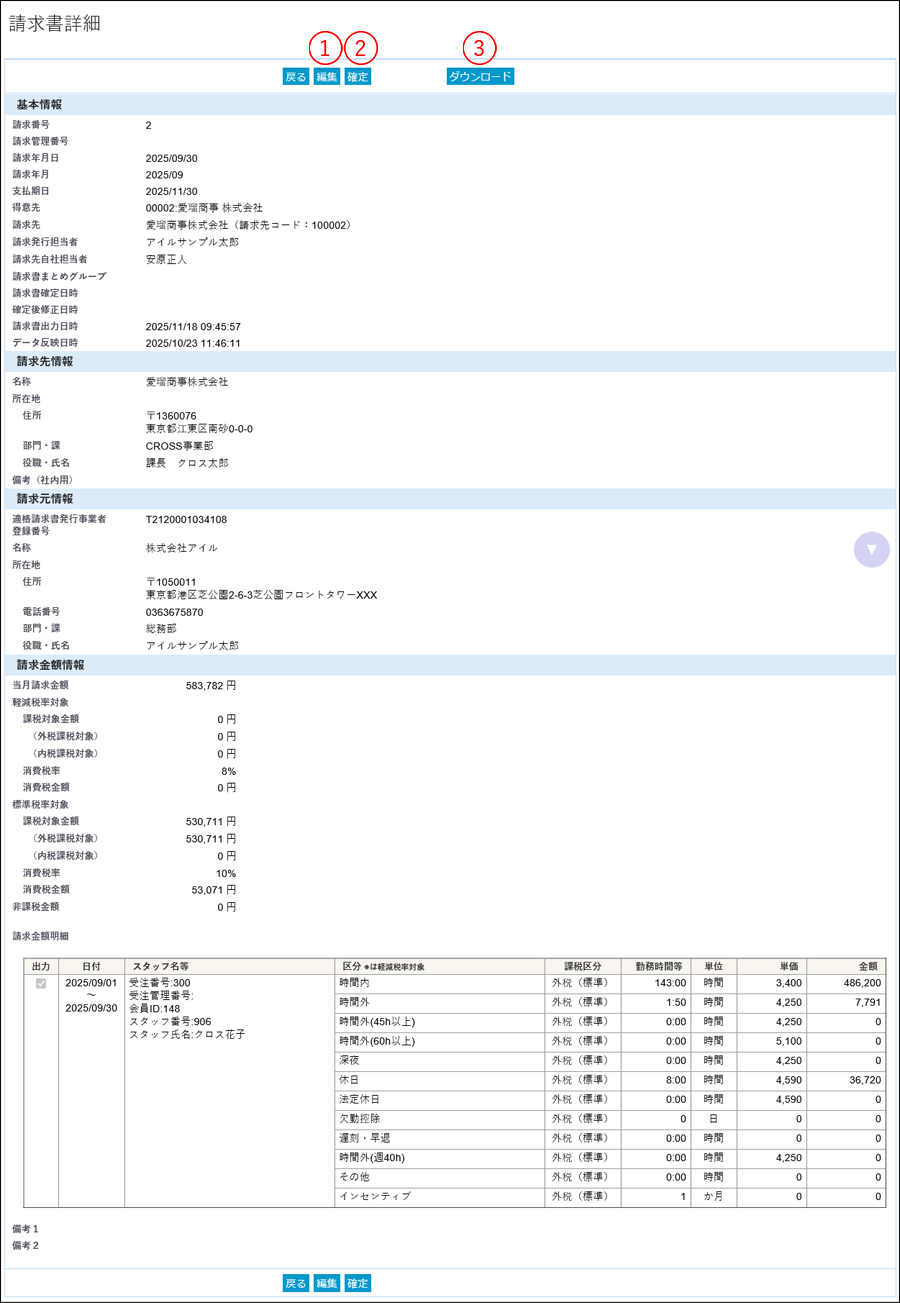Viewport: 900px width, 1303px height.
Task: Click the 時間内 row label
Action: (x=355, y=984)
